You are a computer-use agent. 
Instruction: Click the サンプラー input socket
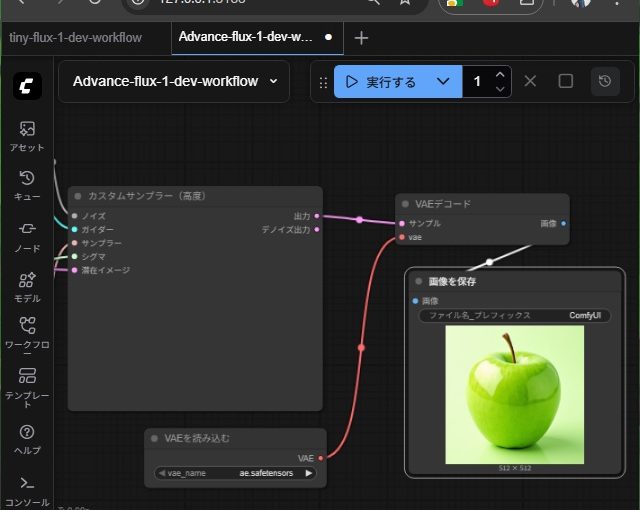click(74, 243)
